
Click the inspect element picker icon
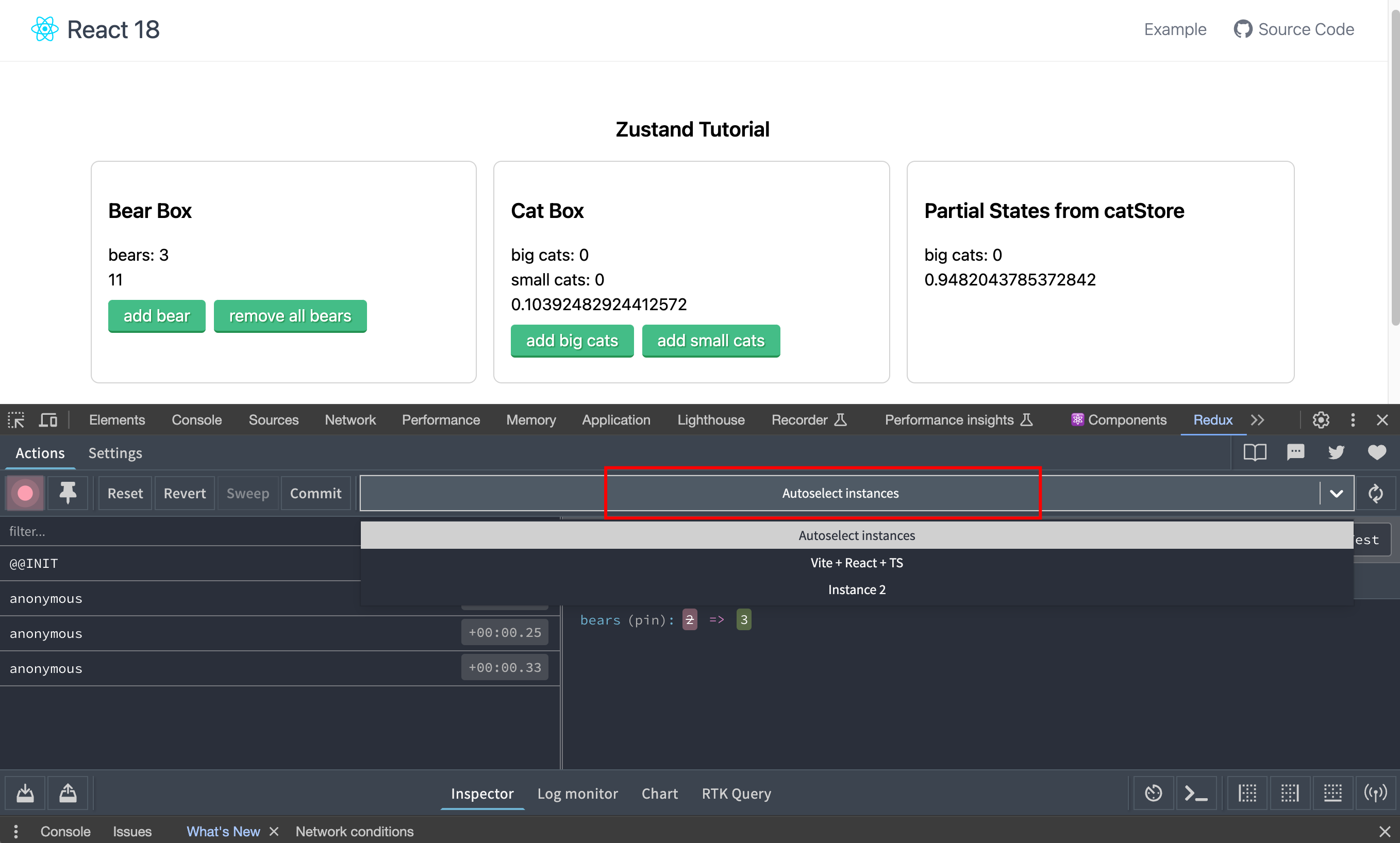16,420
